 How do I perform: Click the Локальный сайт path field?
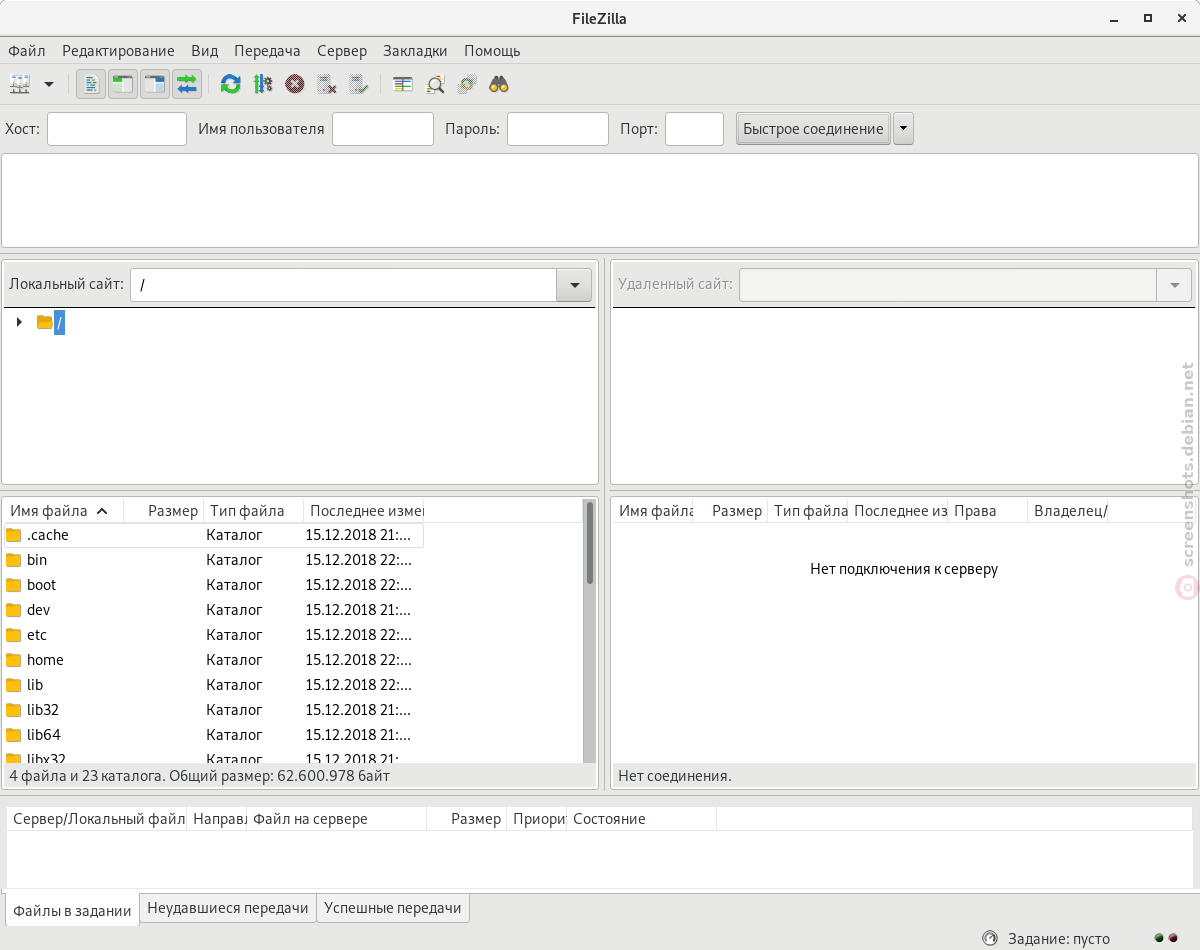[344, 285]
